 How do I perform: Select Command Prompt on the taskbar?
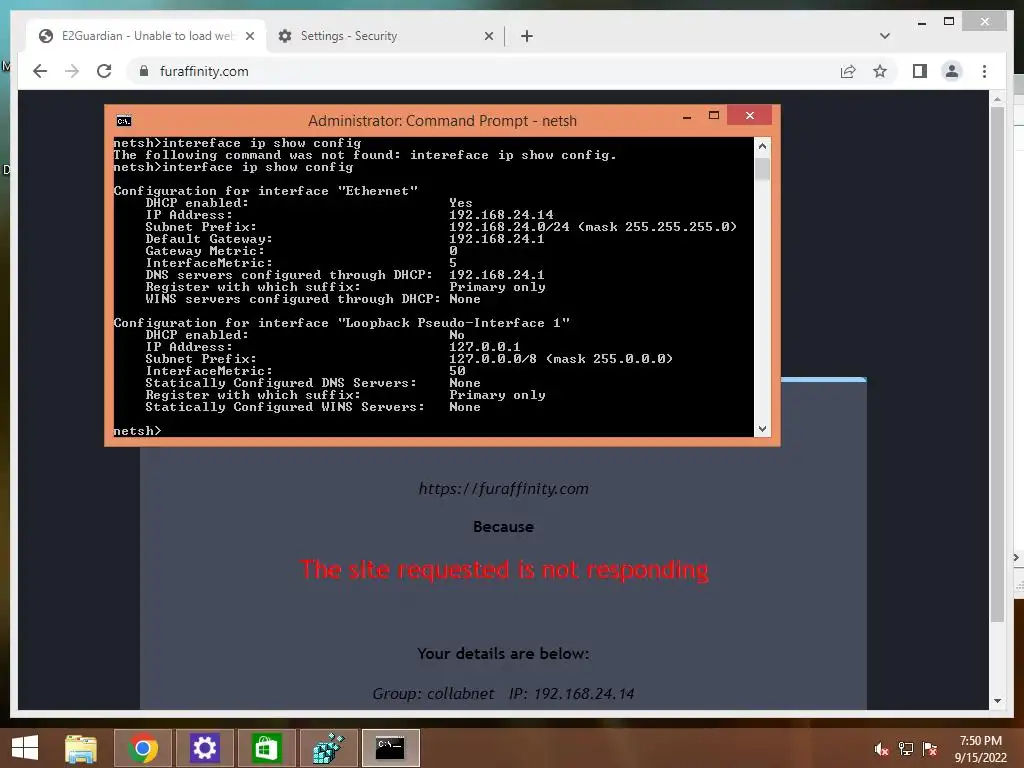pyautogui.click(x=391, y=748)
